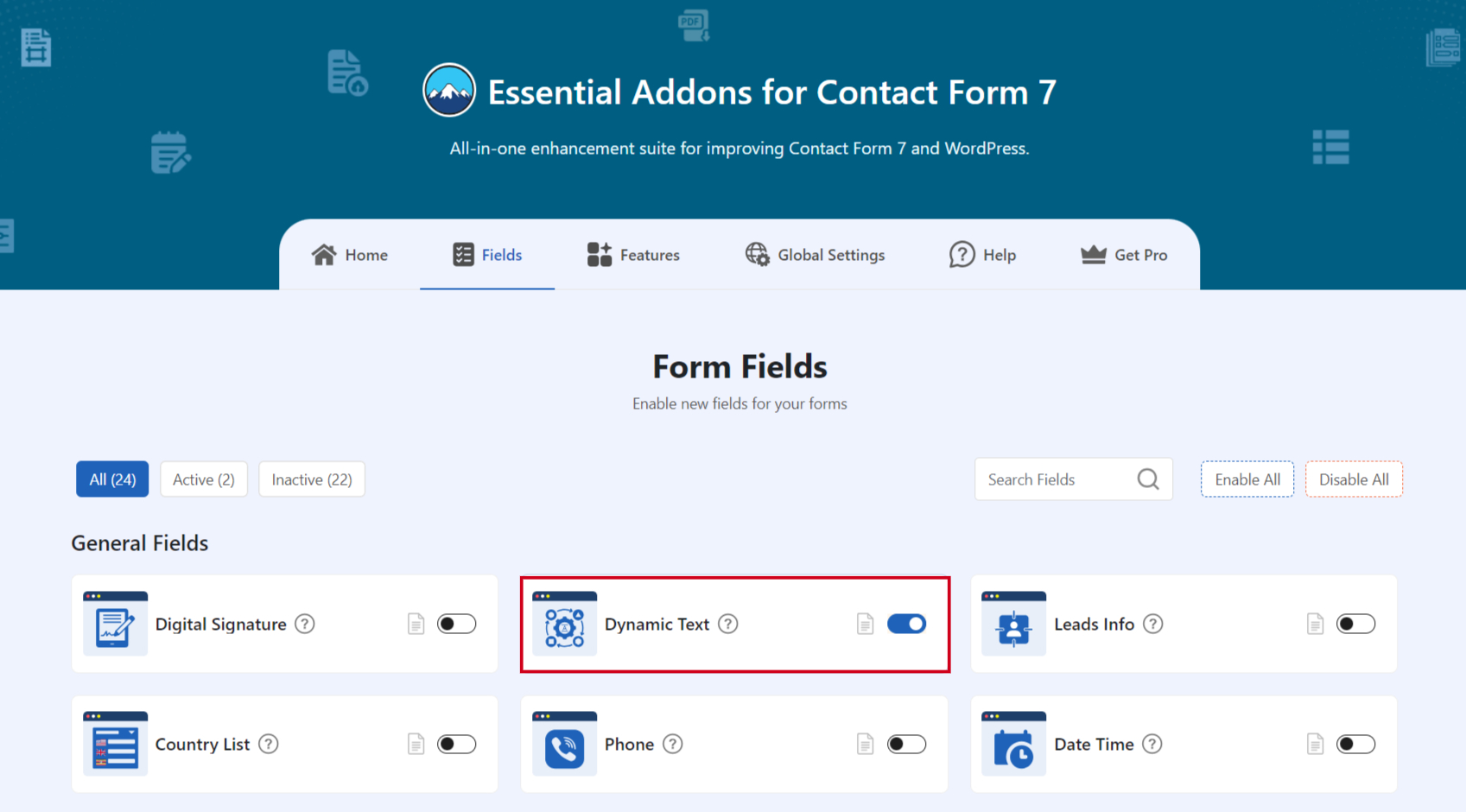Screen dimensions: 1466x812
Task: Select the Fields tab
Action: (x=487, y=255)
